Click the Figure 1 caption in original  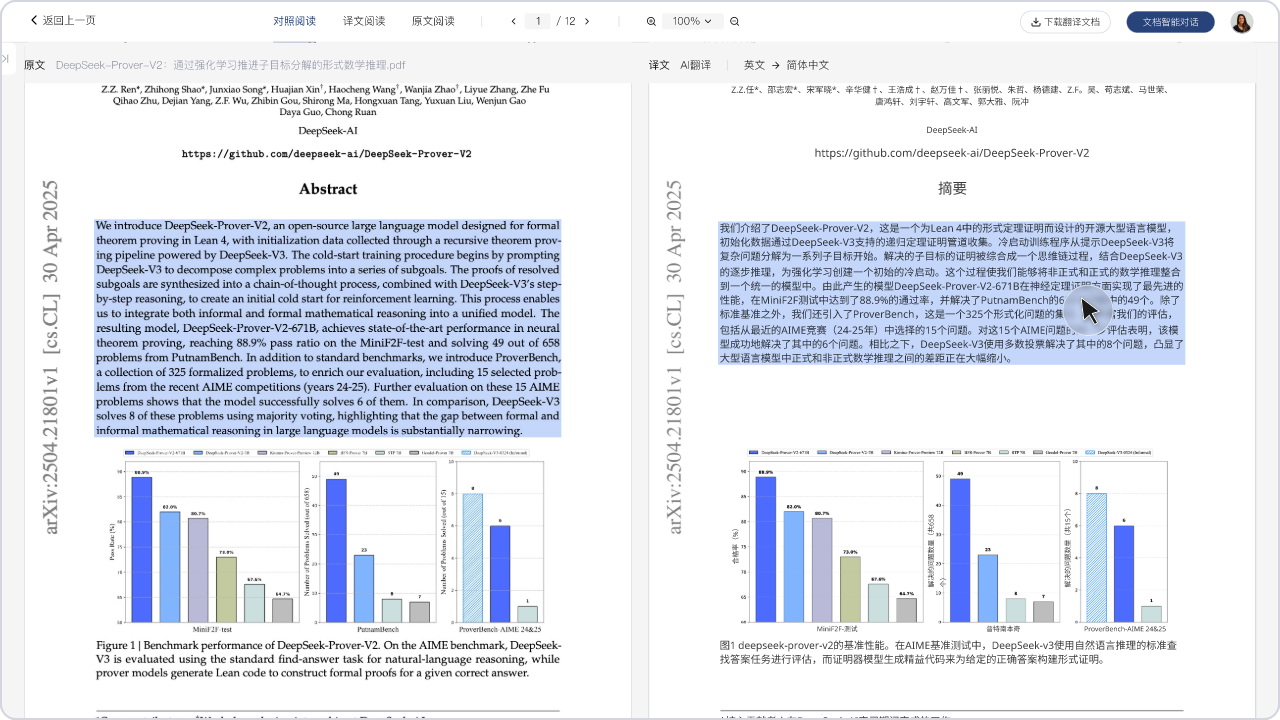(x=328, y=659)
